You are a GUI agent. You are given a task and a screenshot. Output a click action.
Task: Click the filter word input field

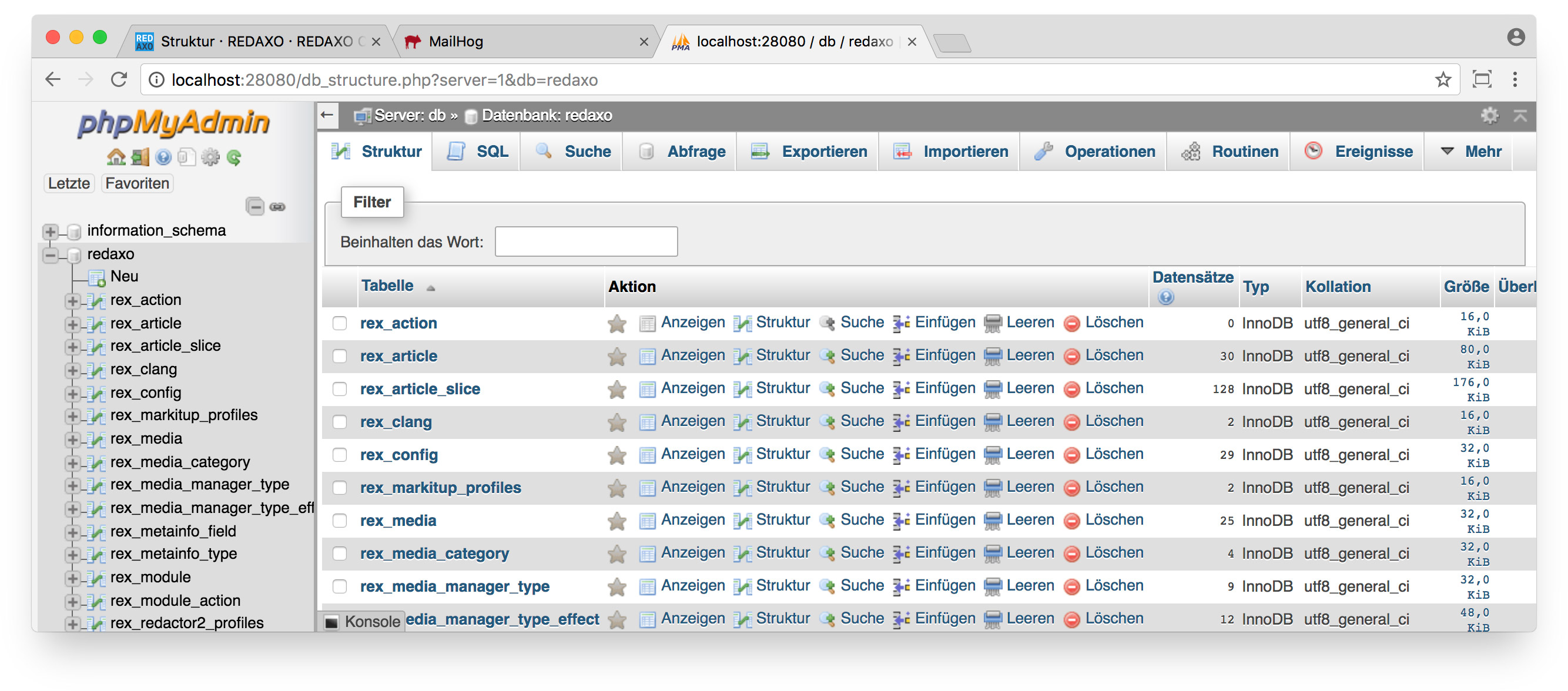point(585,242)
